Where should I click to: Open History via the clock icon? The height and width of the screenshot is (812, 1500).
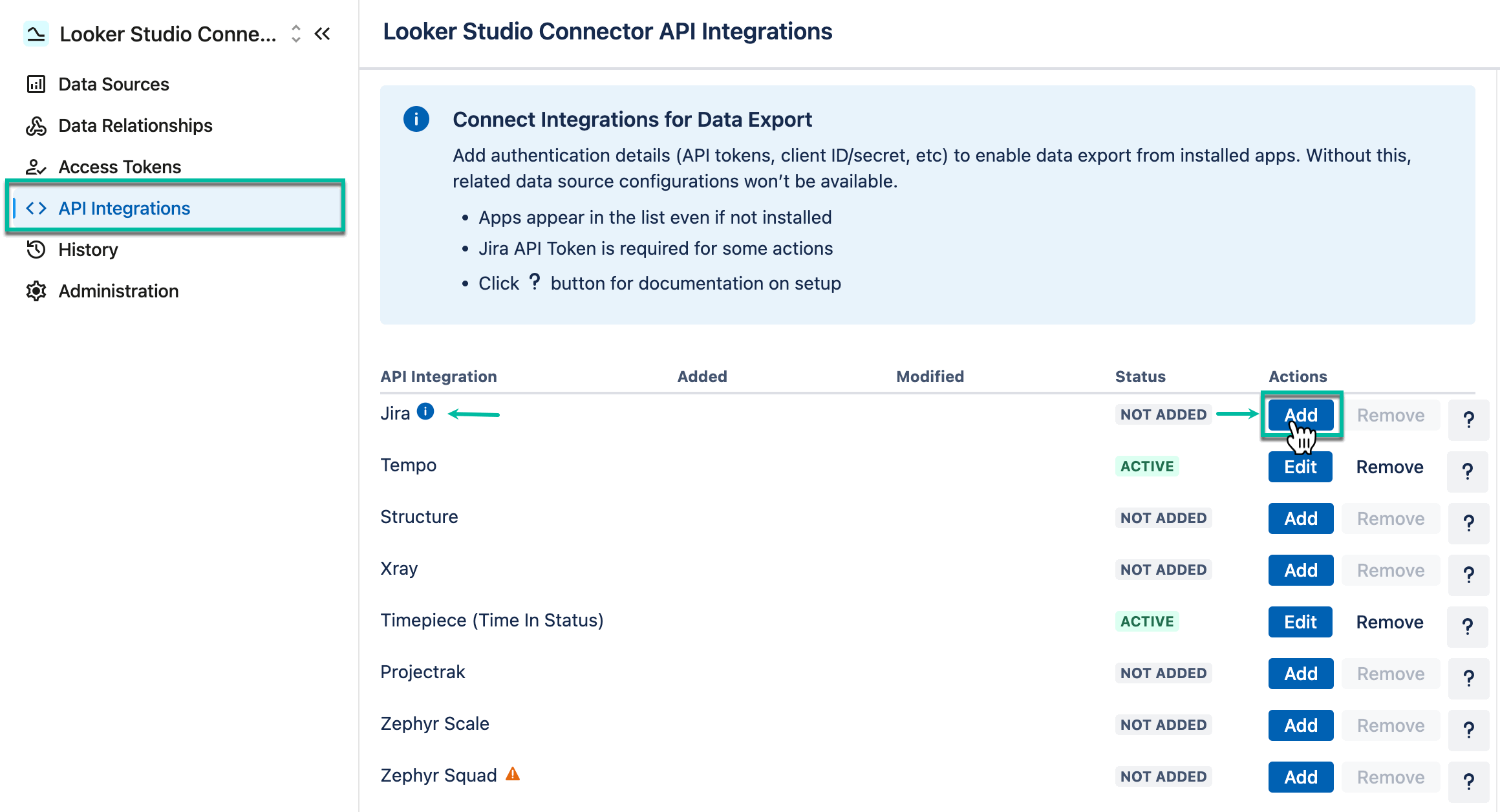pyautogui.click(x=36, y=250)
